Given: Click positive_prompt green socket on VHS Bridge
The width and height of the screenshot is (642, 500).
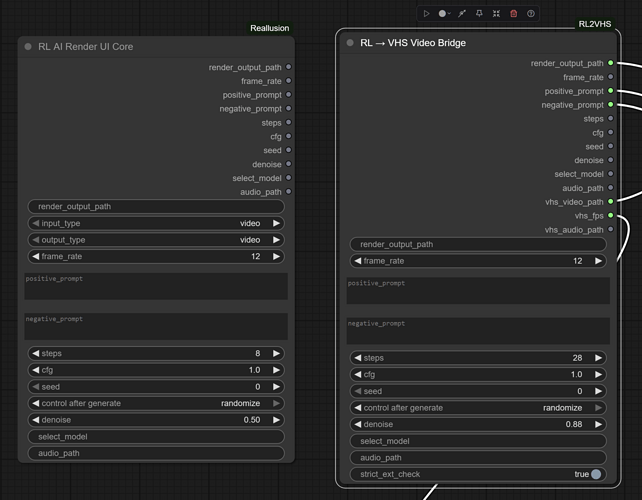Looking at the screenshot, I should coord(610,91).
